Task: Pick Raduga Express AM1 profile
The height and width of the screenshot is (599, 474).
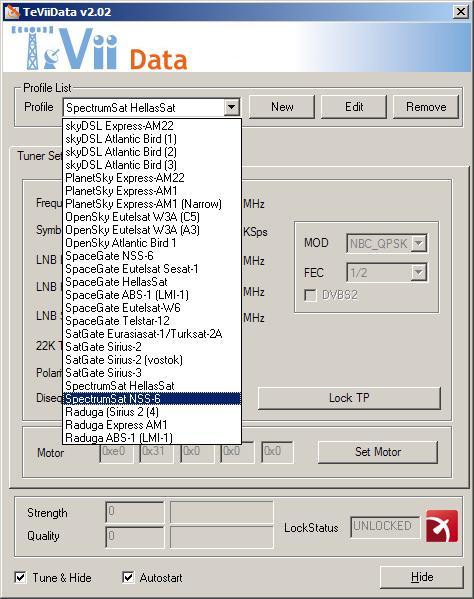Action: [x=152, y=424]
